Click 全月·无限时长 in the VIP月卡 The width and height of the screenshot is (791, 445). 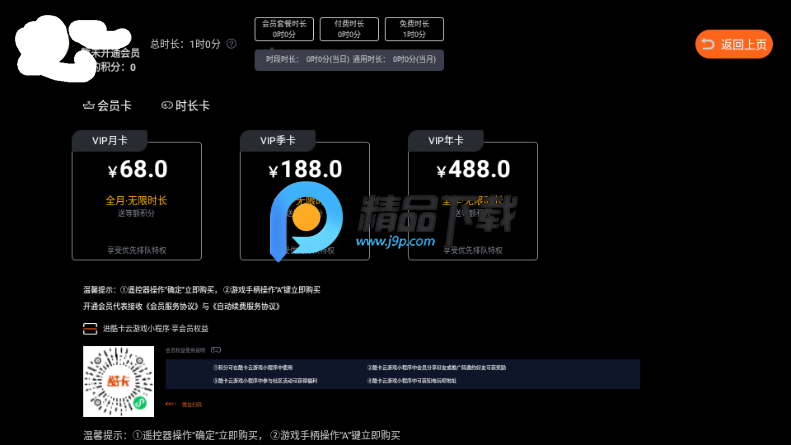tap(136, 200)
